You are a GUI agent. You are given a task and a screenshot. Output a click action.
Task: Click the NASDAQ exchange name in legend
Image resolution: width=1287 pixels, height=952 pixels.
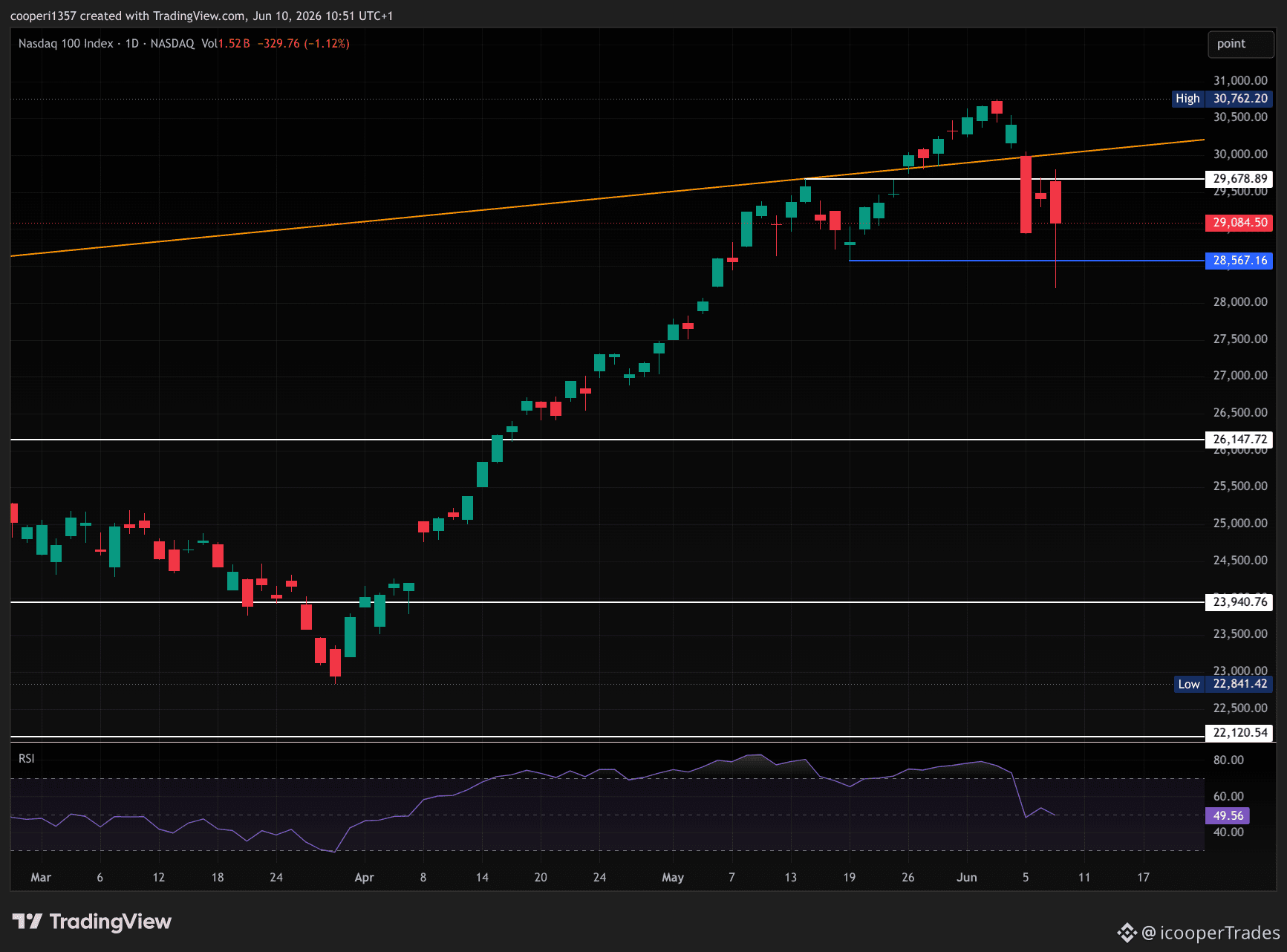[x=172, y=44]
